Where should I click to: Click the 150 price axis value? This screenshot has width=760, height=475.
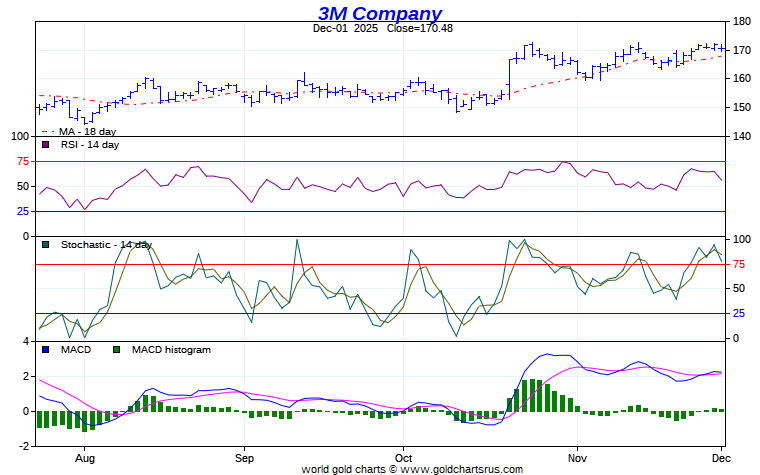[742, 107]
